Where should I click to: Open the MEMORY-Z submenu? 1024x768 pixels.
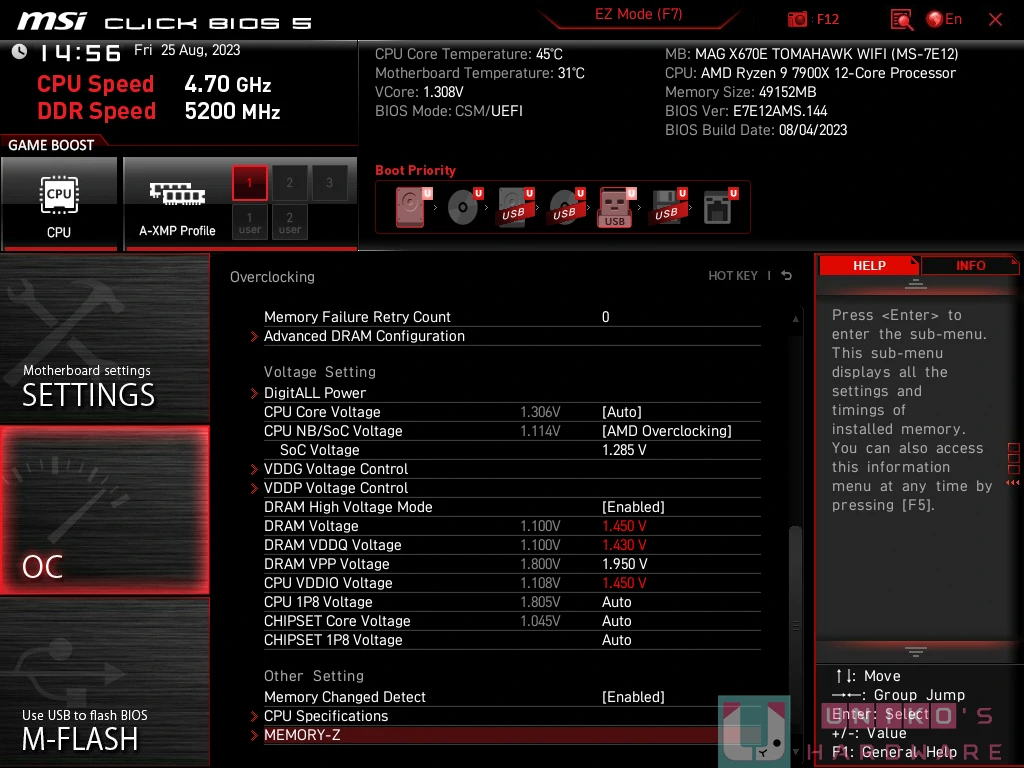point(512,735)
